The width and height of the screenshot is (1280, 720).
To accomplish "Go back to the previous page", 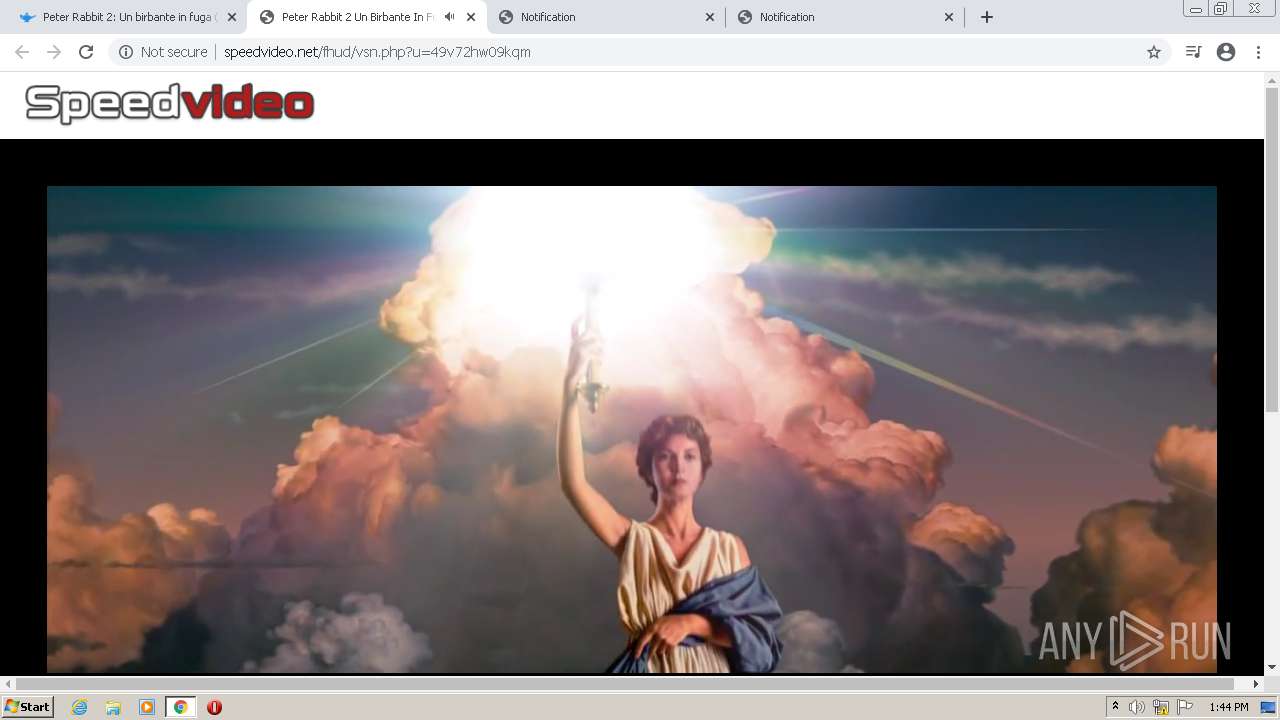I will (22, 52).
